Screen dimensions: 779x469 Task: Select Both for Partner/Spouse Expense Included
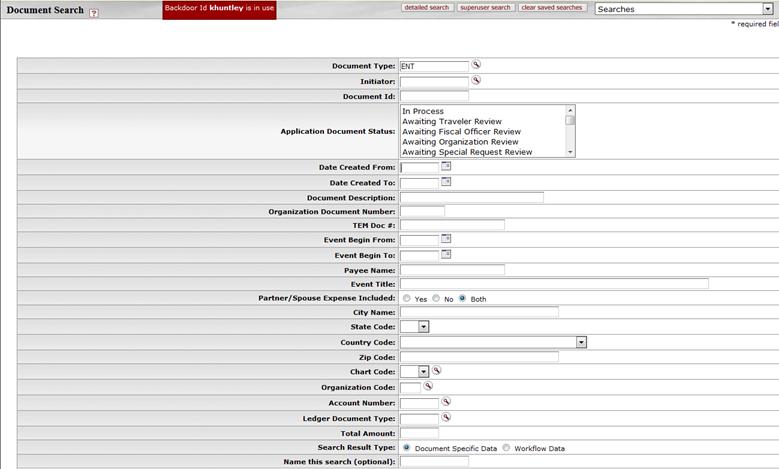pos(463,299)
